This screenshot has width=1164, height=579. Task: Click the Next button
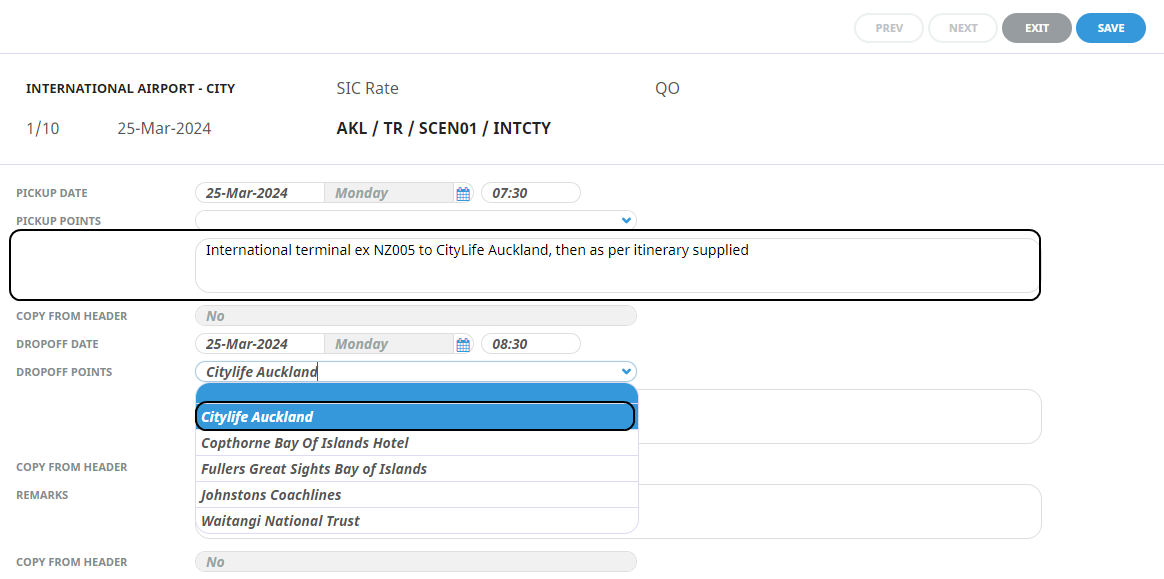click(963, 28)
